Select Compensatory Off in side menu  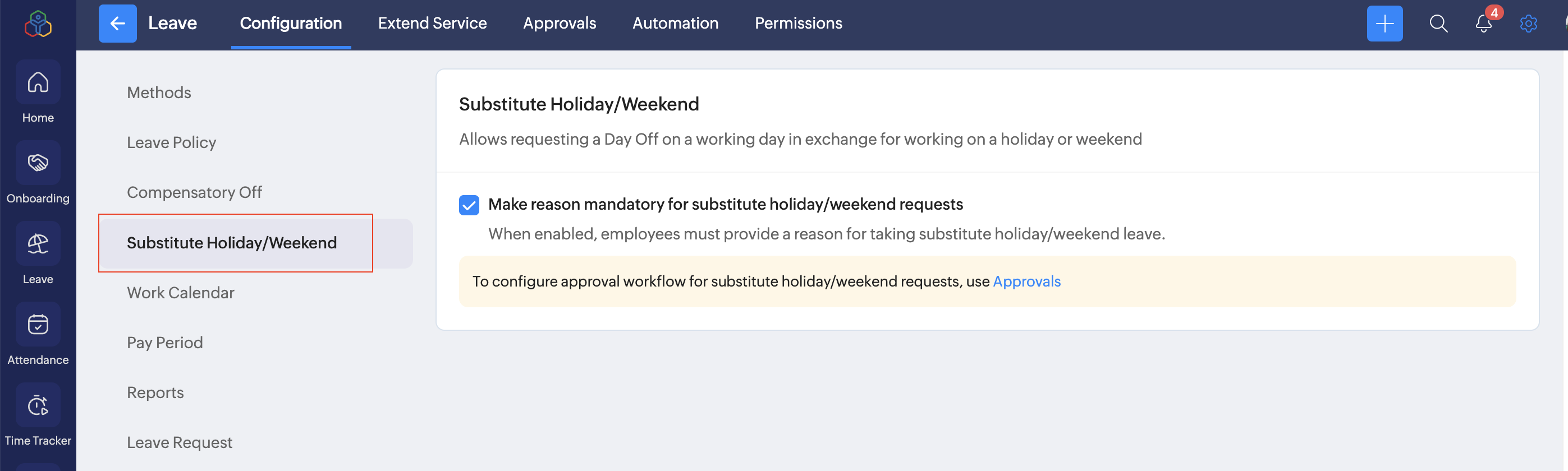click(x=194, y=193)
